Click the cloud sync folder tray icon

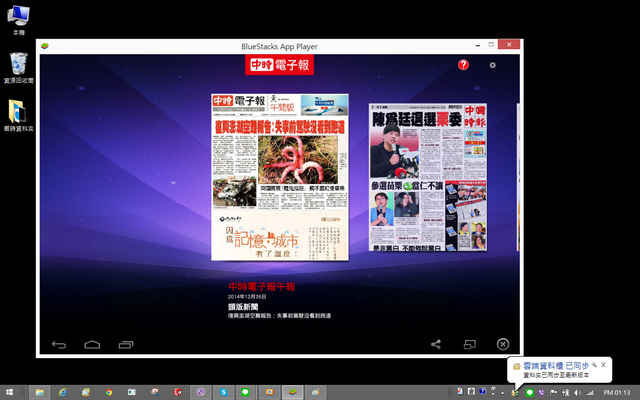click(x=515, y=393)
